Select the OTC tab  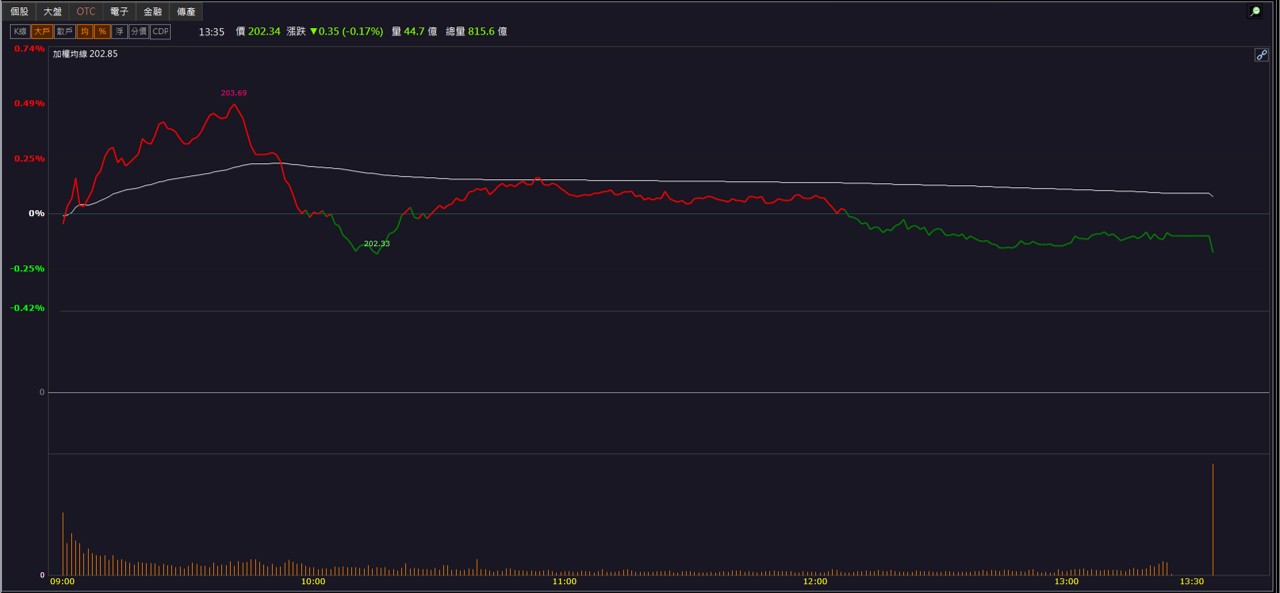coord(86,12)
